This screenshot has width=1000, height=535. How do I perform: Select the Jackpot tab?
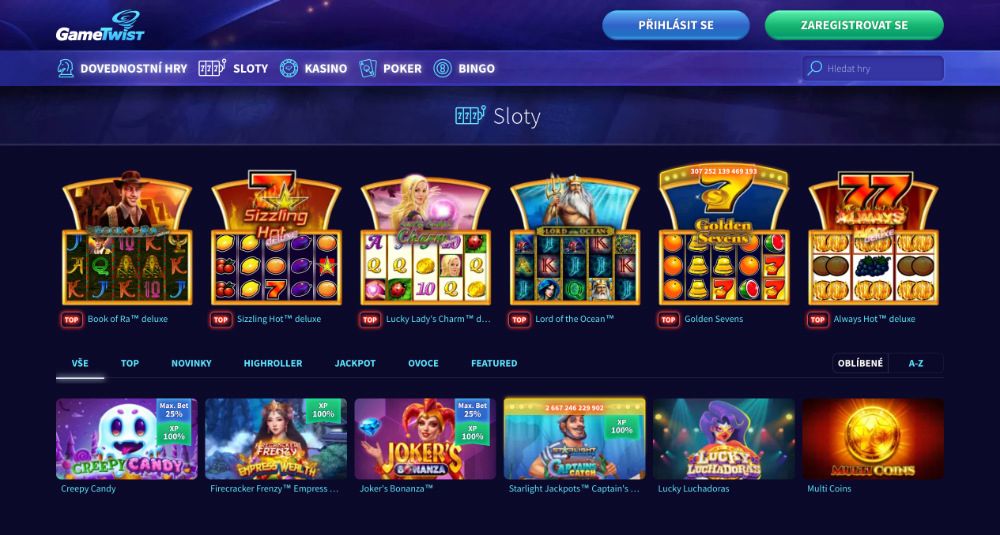click(x=355, y=363)
